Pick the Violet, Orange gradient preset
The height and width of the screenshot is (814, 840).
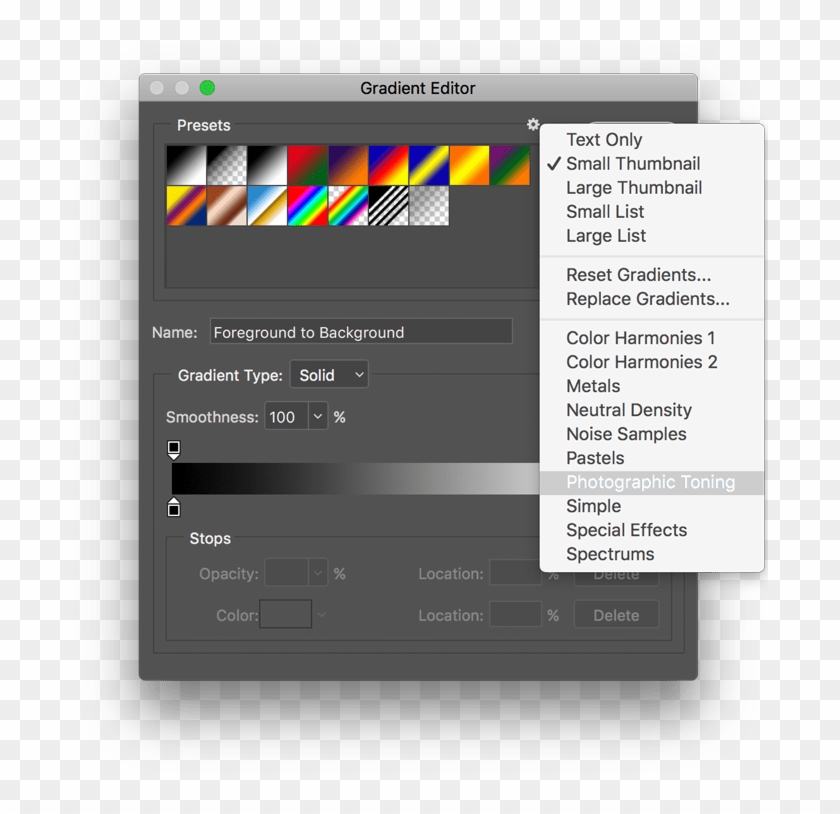(348, 165)
